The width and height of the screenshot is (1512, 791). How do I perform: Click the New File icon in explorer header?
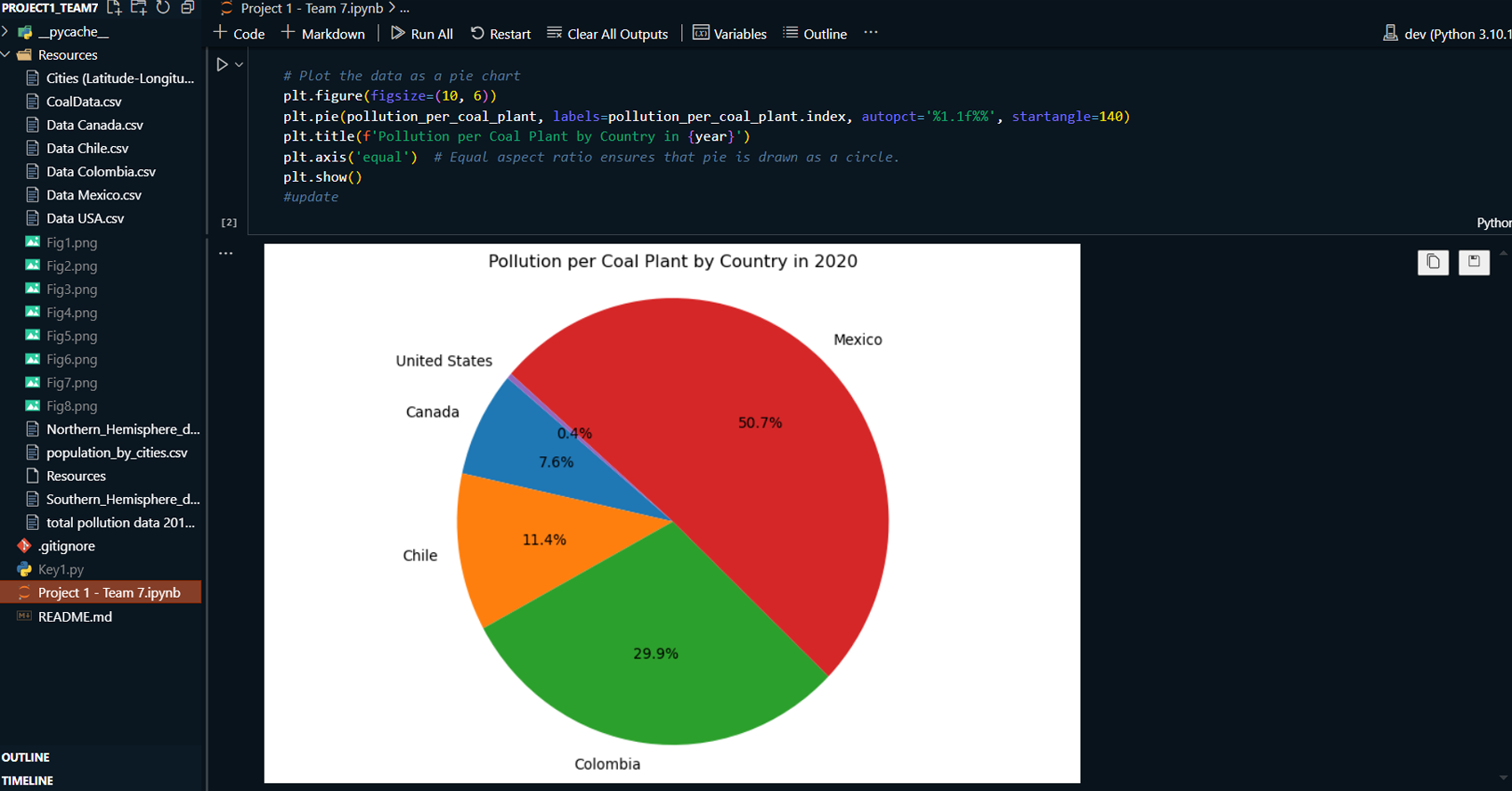point(114,8)
